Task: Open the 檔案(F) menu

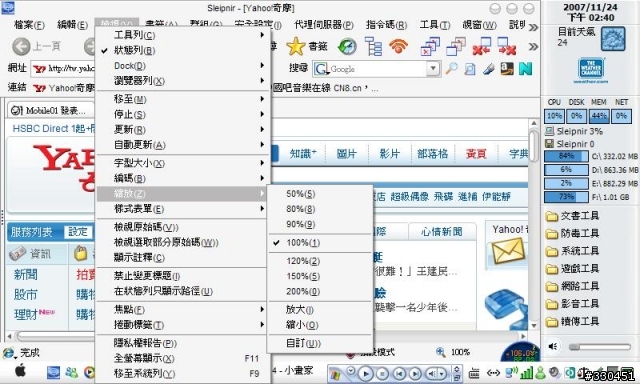Action: click(x=29, y=25)
